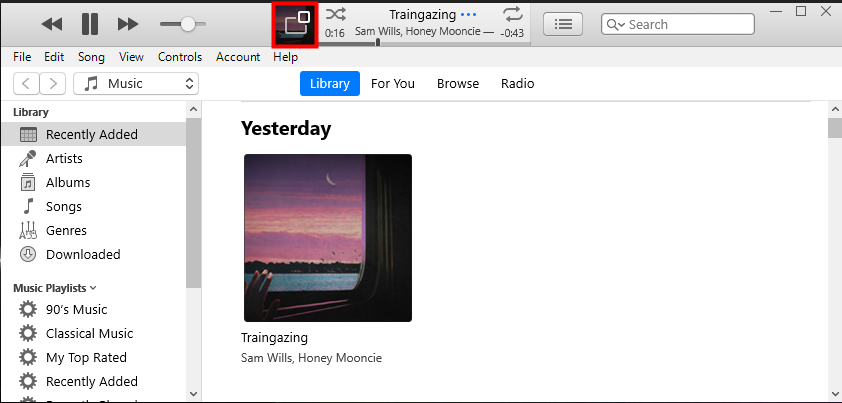Viewport: 842px width, 403px height.
Task: Toggle shuffle playback
Action: (x=336, y=14)
